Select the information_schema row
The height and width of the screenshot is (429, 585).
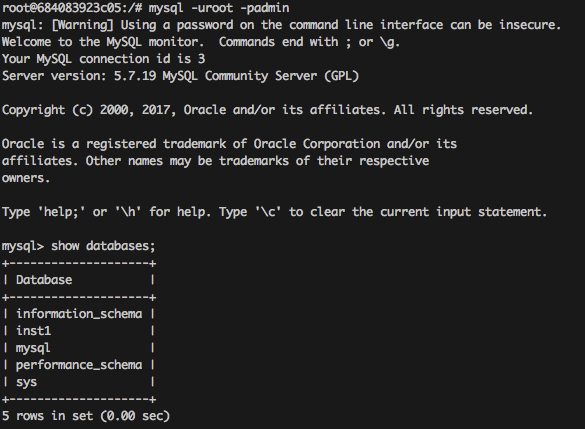(79, 314)
